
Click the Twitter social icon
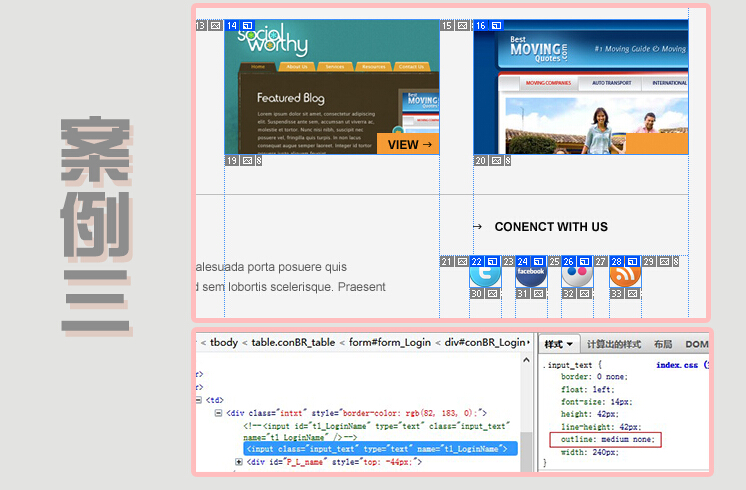pos(484,273)
